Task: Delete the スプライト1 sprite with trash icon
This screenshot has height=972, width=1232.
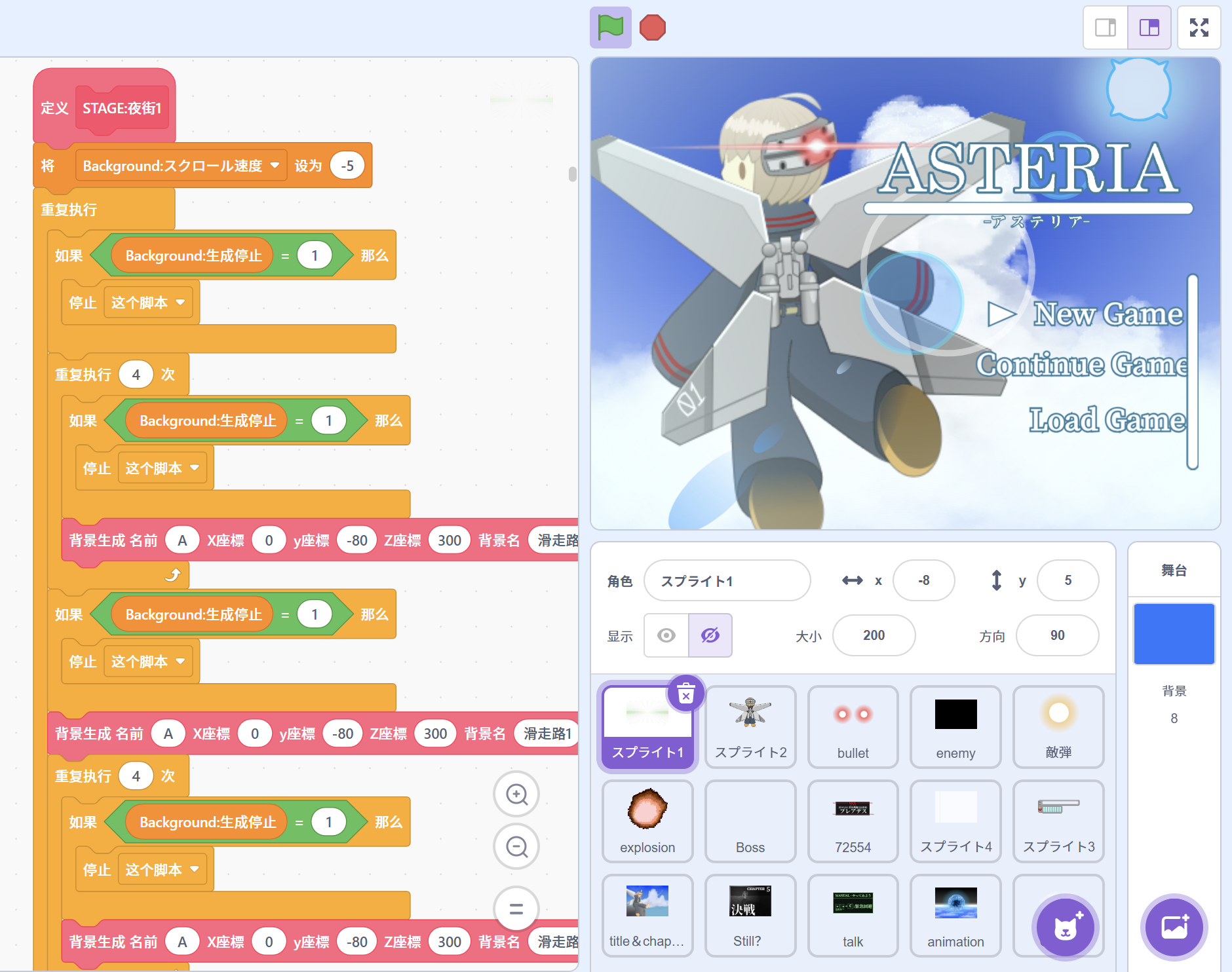Action: [685, 693]
